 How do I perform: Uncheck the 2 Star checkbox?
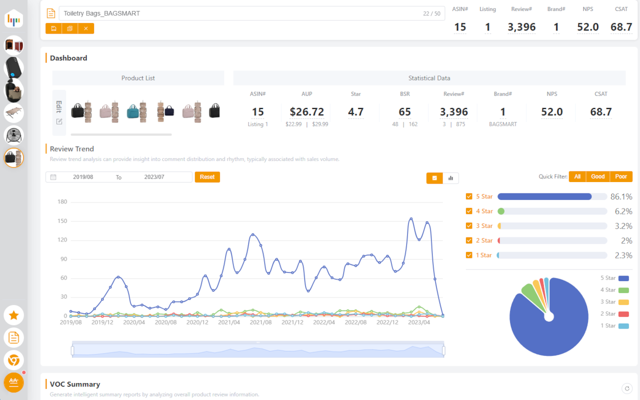pos(469,240)
